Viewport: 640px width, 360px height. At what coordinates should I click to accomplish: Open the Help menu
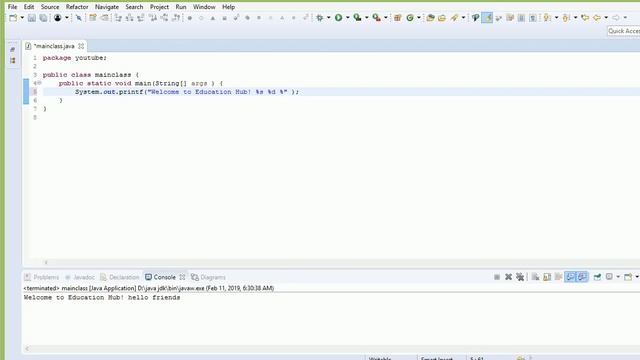coord(229,7)
